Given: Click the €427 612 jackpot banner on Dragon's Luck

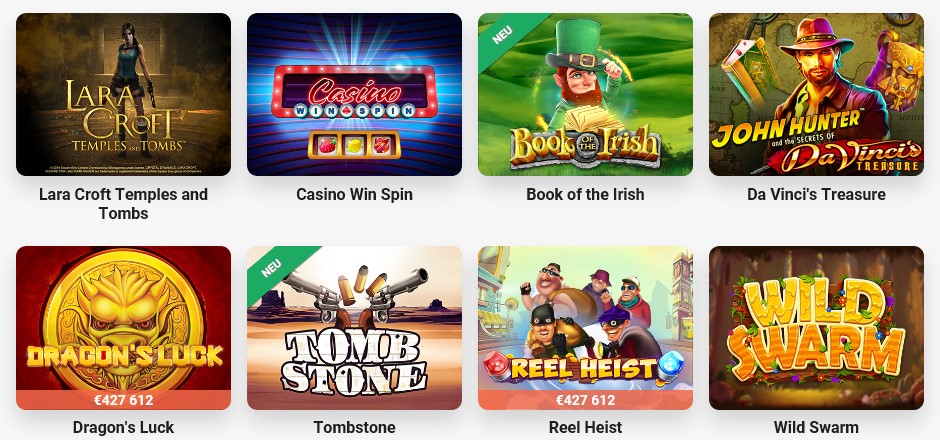Looking at the screenshot, I should point(123,400).
